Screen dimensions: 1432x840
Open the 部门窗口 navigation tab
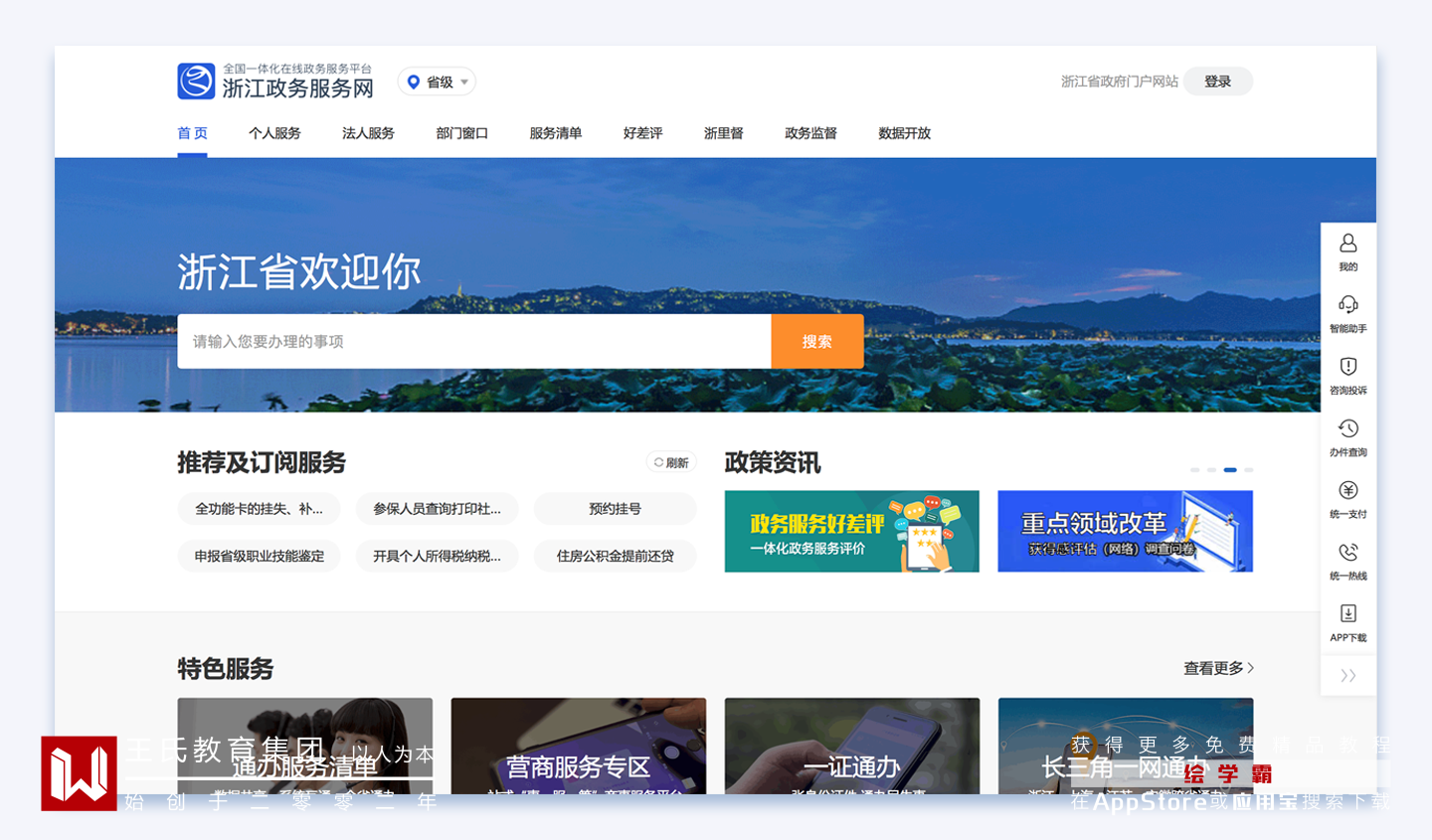pos(461,133)
